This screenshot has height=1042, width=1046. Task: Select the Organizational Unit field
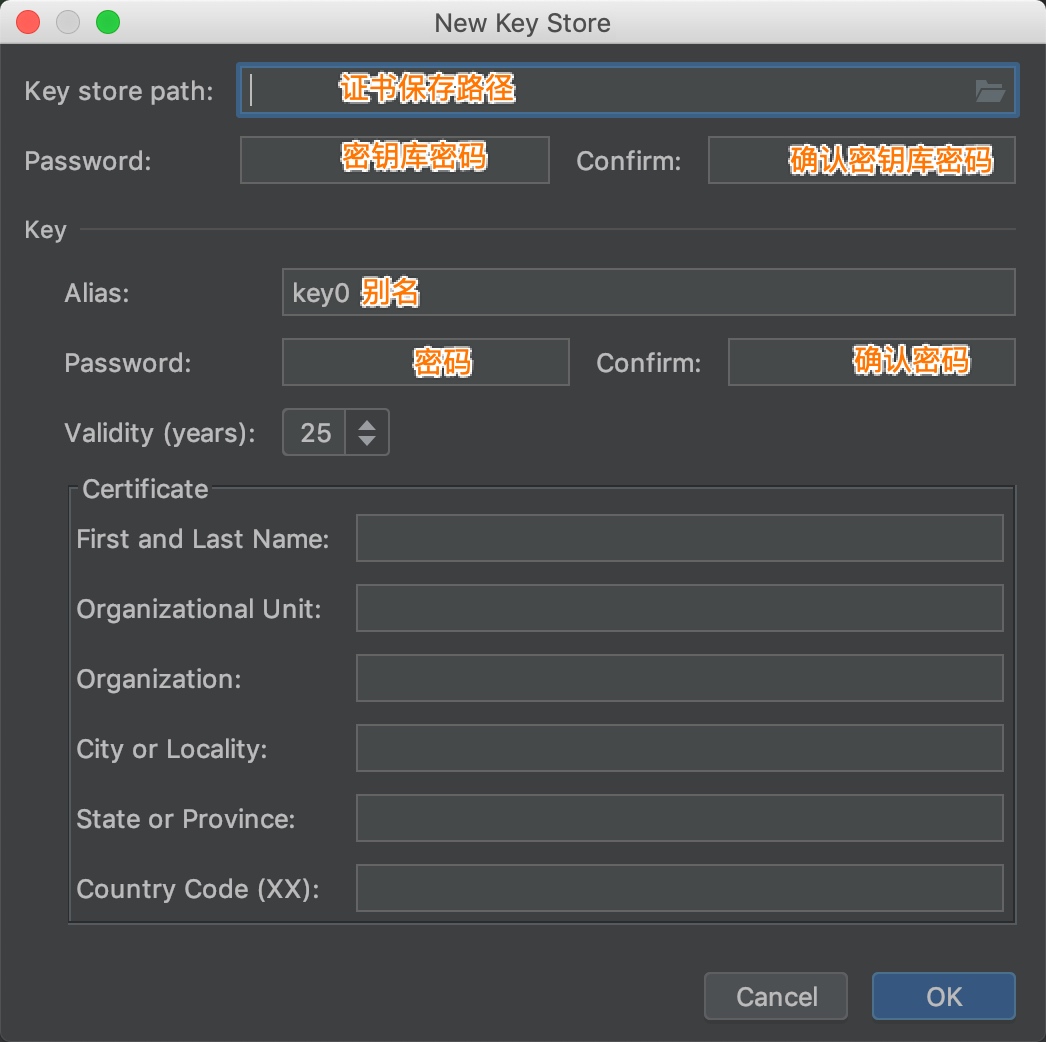tap(679, 609)
